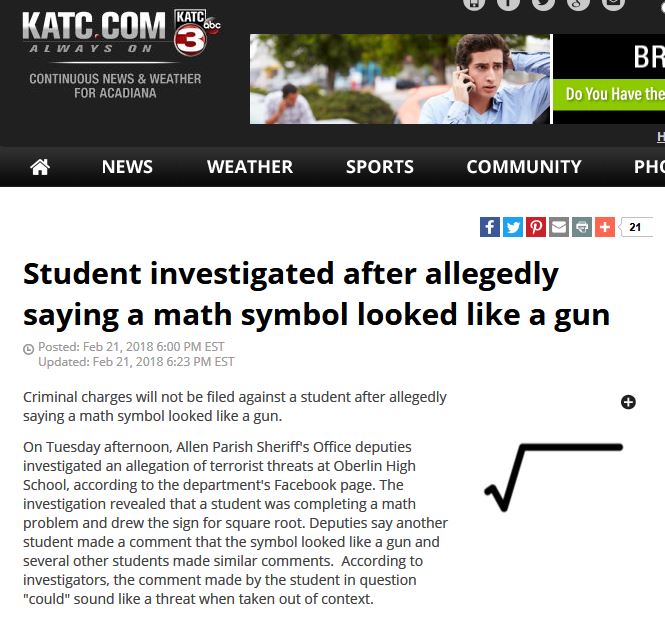Open the NEWS menu
This screenshot has width=665, height=623.
(127, 167)
